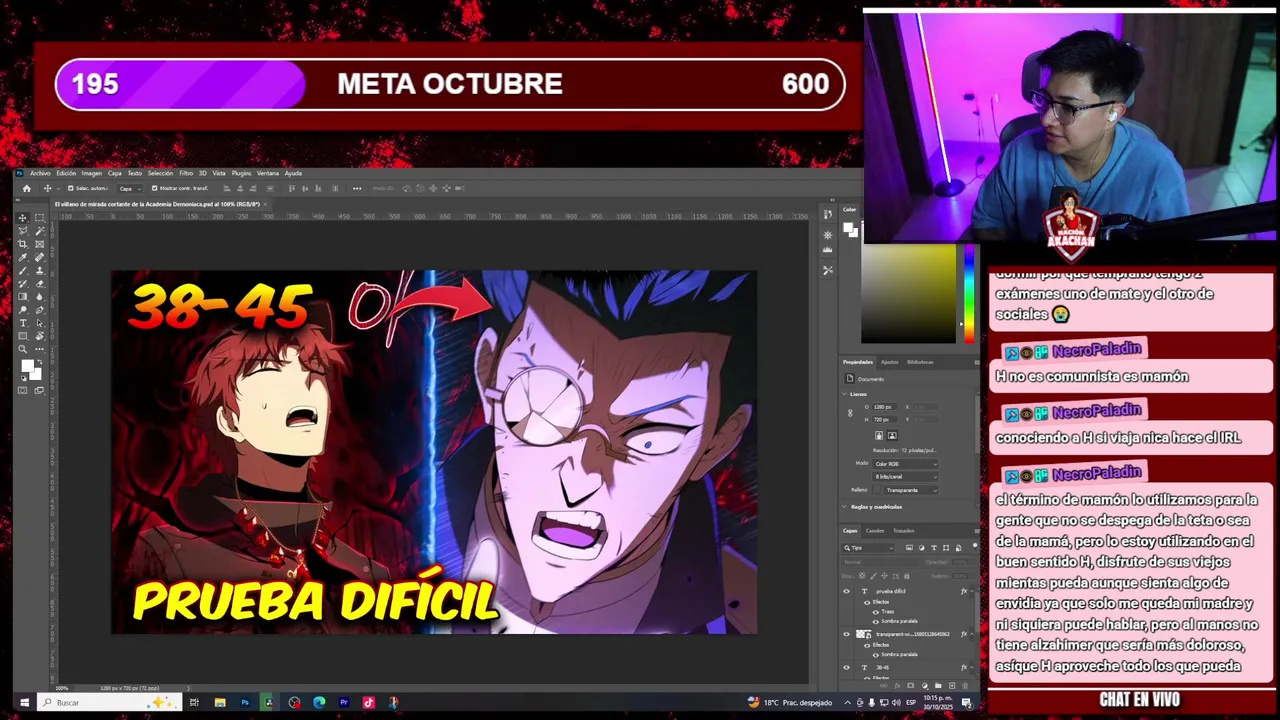Pick a color in the color field

[908, 294]
